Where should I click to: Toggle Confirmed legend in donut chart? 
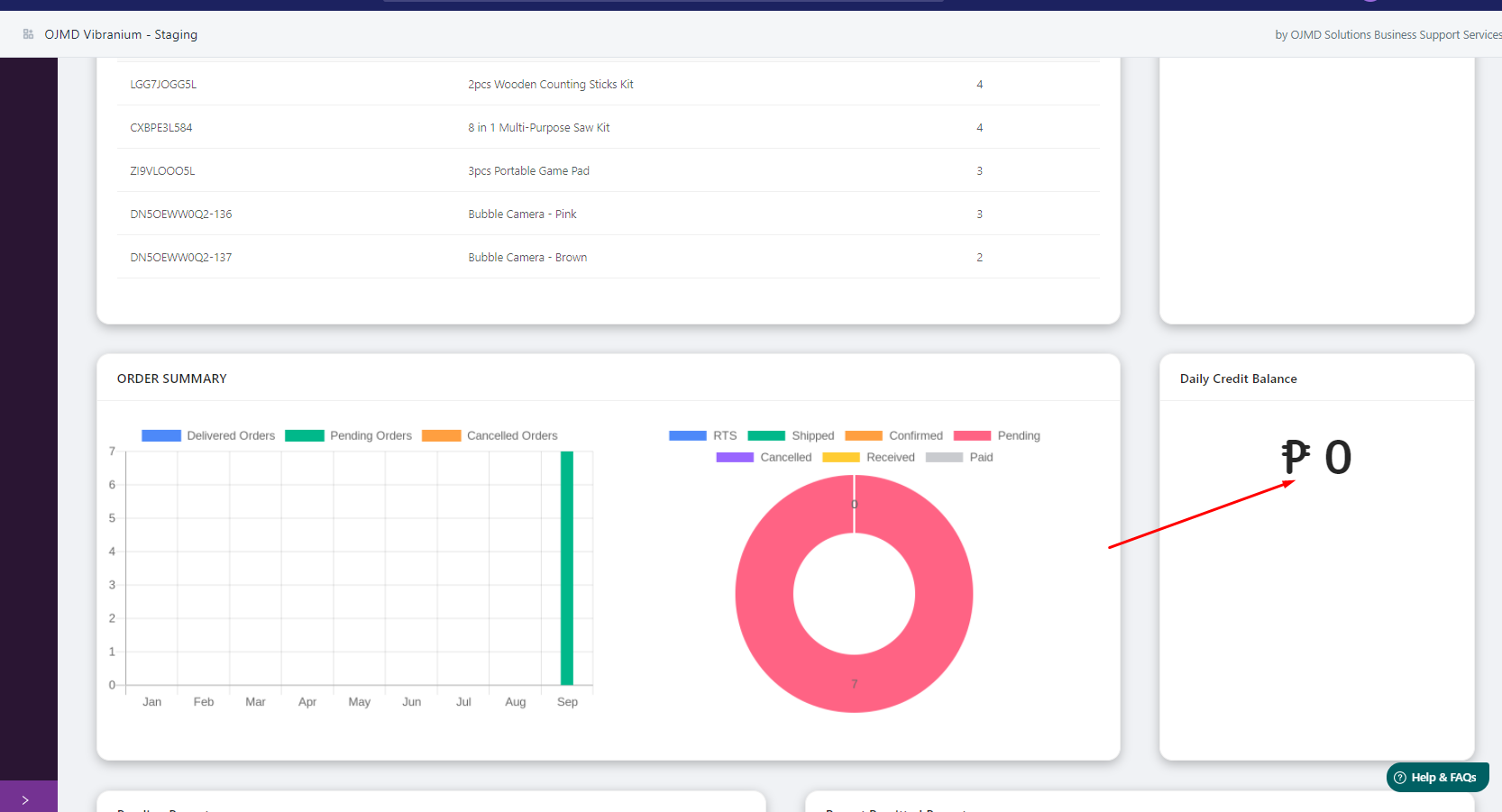(x=893, y=435)
